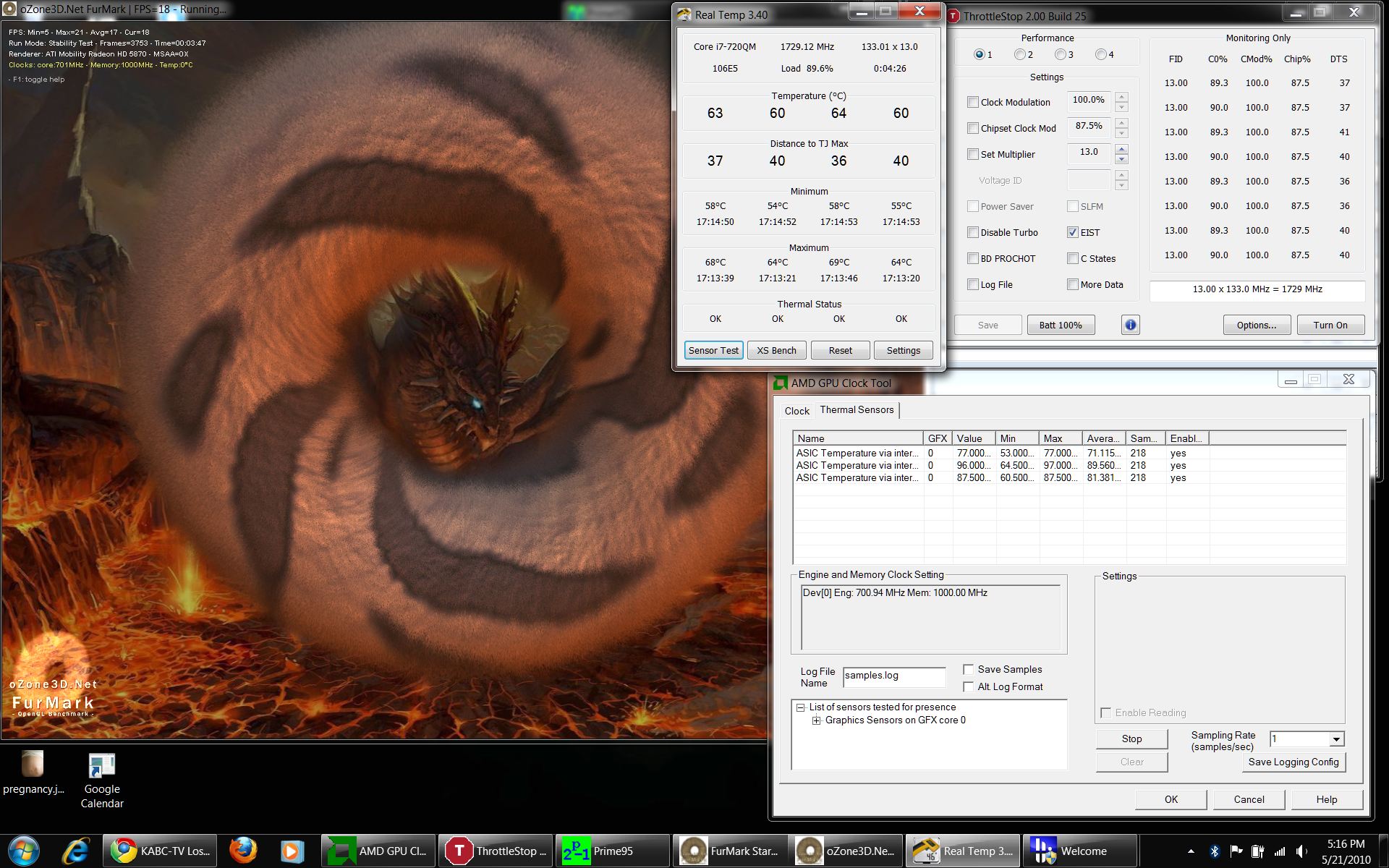Enable More Data checkbox
The image size is (1389, 868).
(x=1073, y=284)
